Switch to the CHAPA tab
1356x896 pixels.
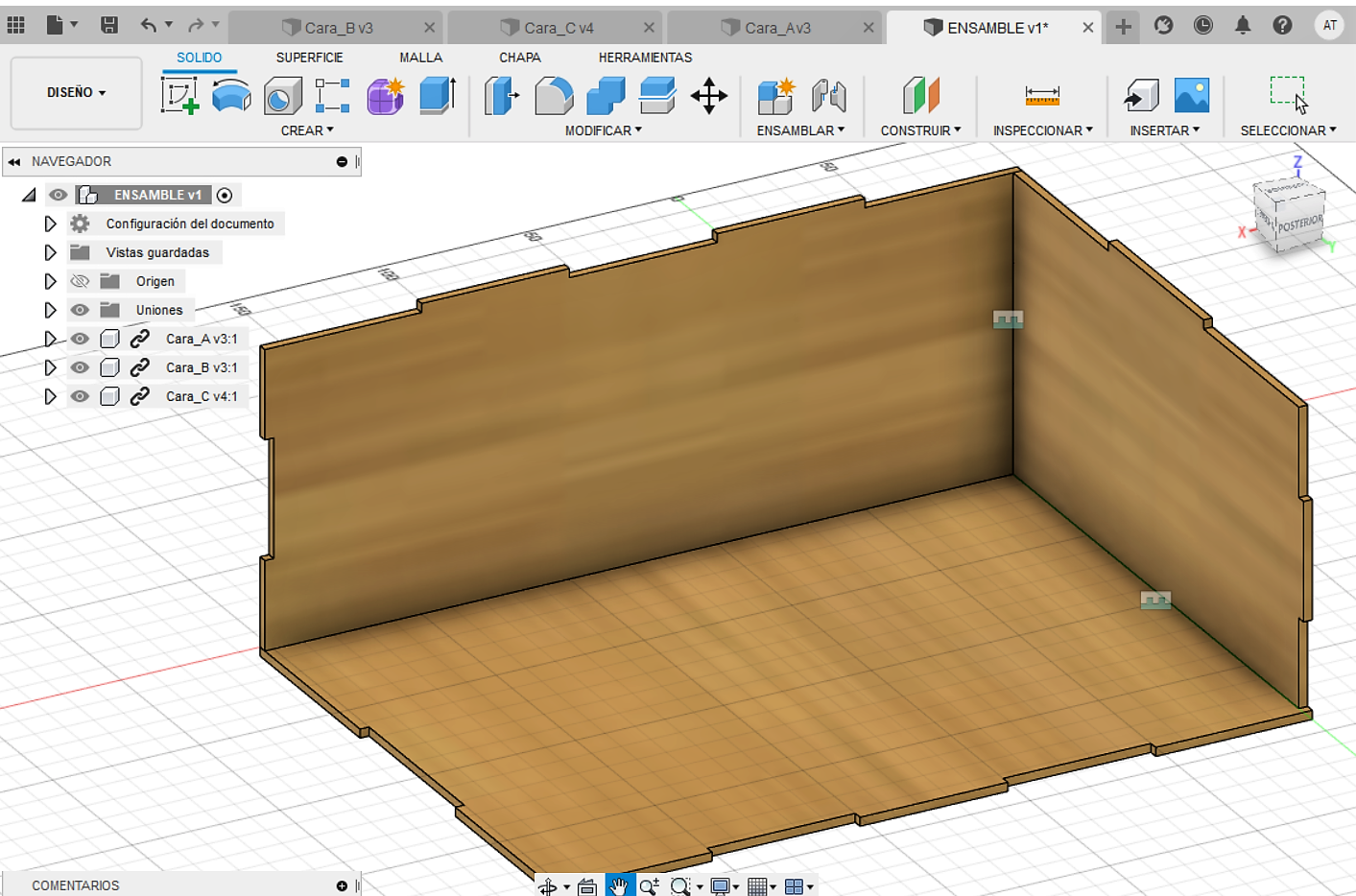click(519, 58)
